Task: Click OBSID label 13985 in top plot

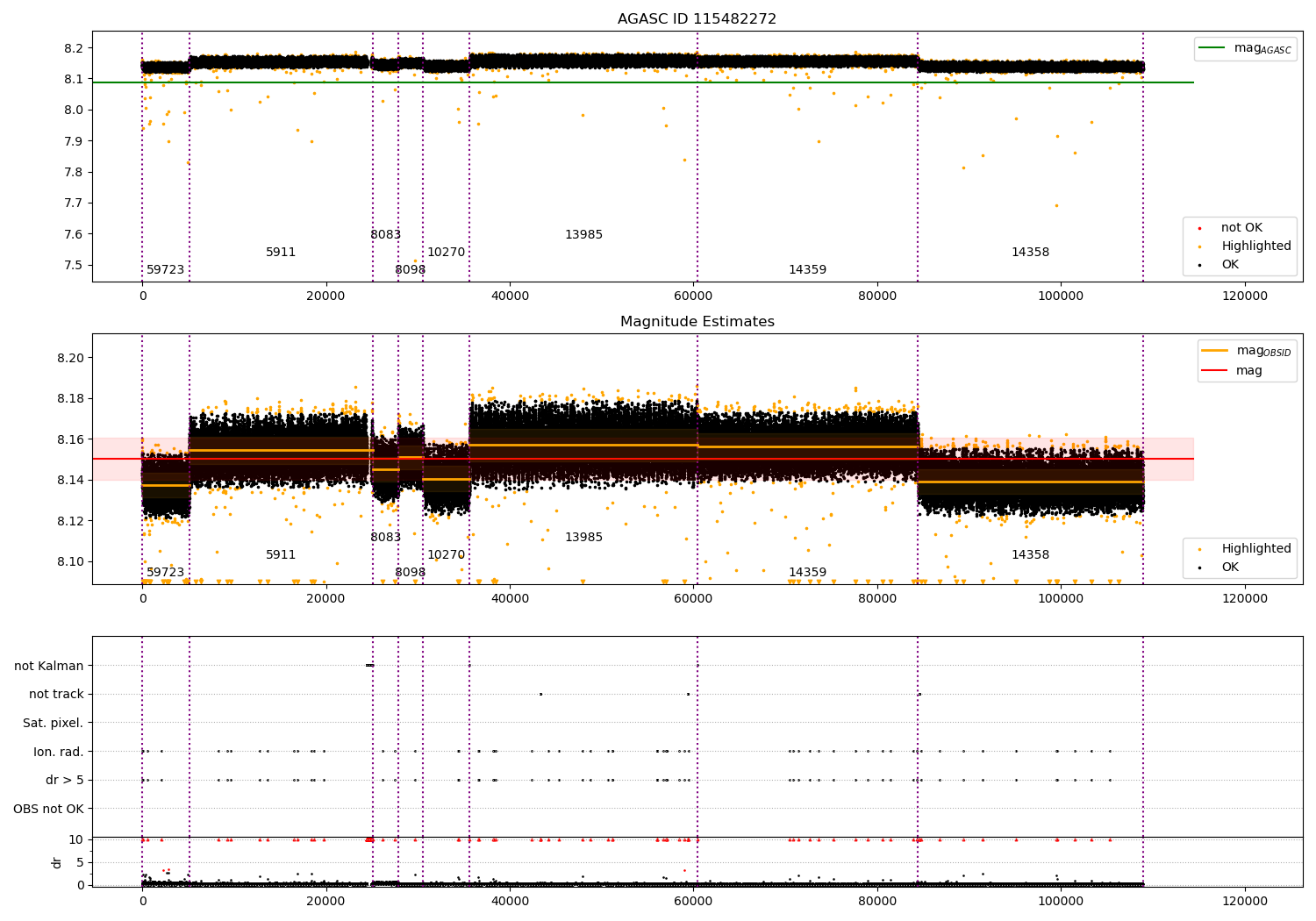Action: coord(583,235)
